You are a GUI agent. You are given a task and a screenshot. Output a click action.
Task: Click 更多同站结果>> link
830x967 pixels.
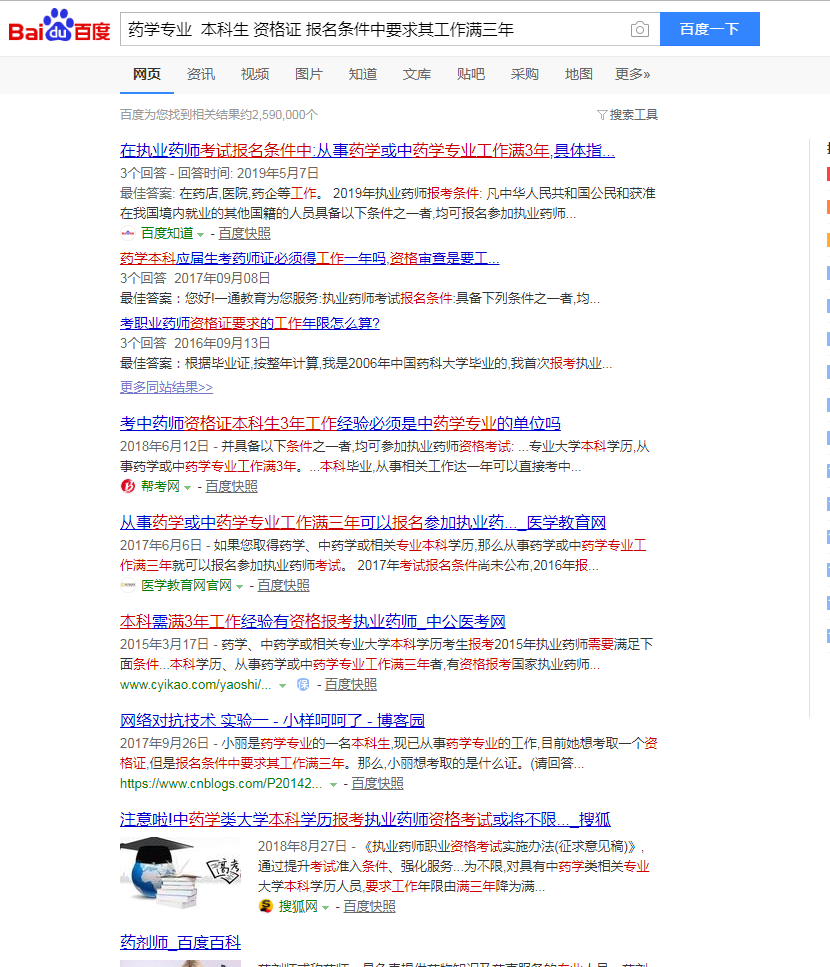(x=166, y=387)
